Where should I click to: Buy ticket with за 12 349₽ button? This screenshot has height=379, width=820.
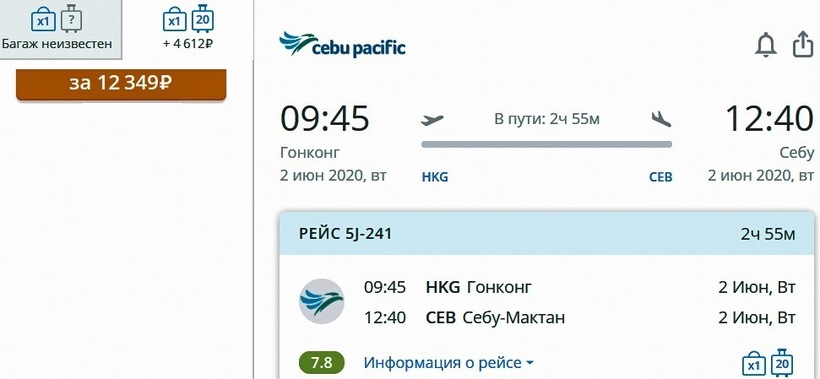pos(121,84)
